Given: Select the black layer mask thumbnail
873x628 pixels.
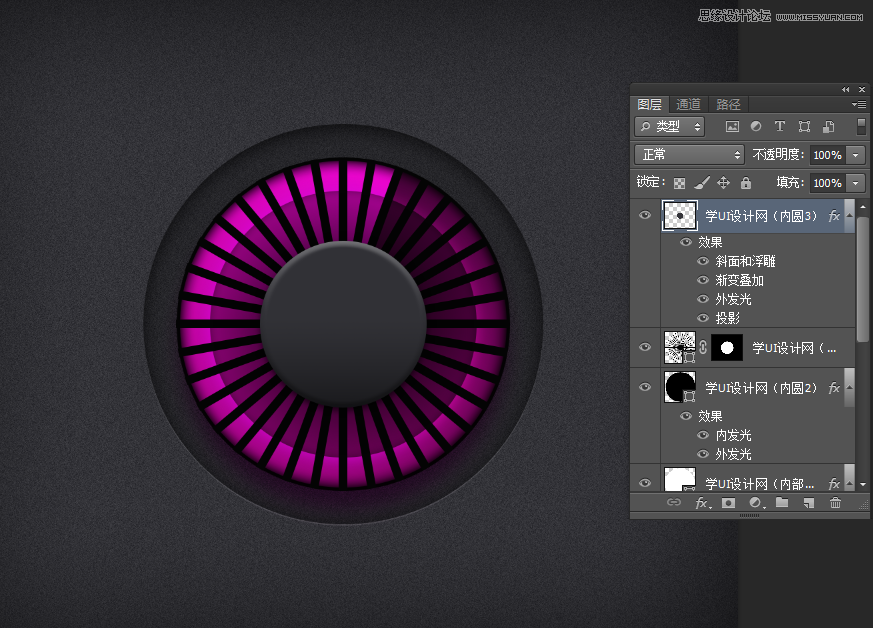Looking at the screenshot, I should [727, 347].
